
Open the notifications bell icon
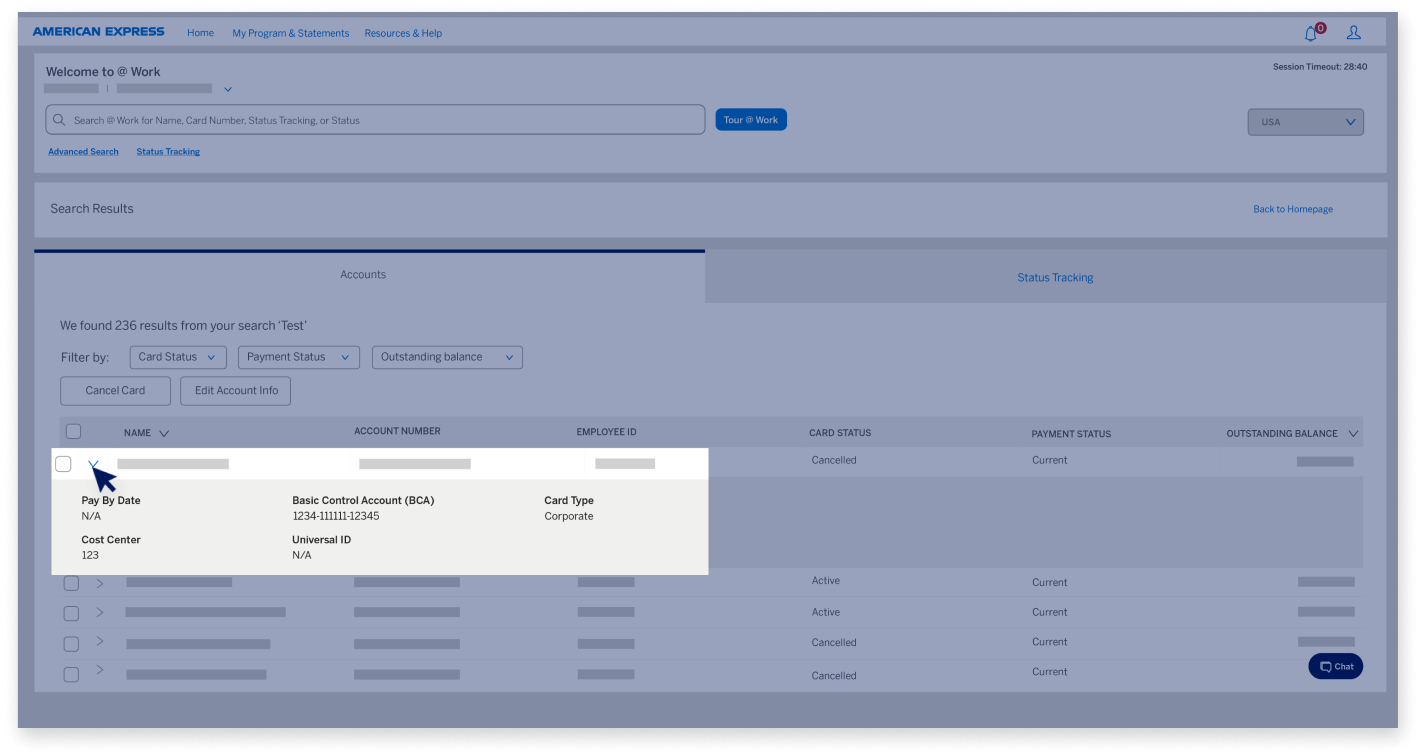1310,32
